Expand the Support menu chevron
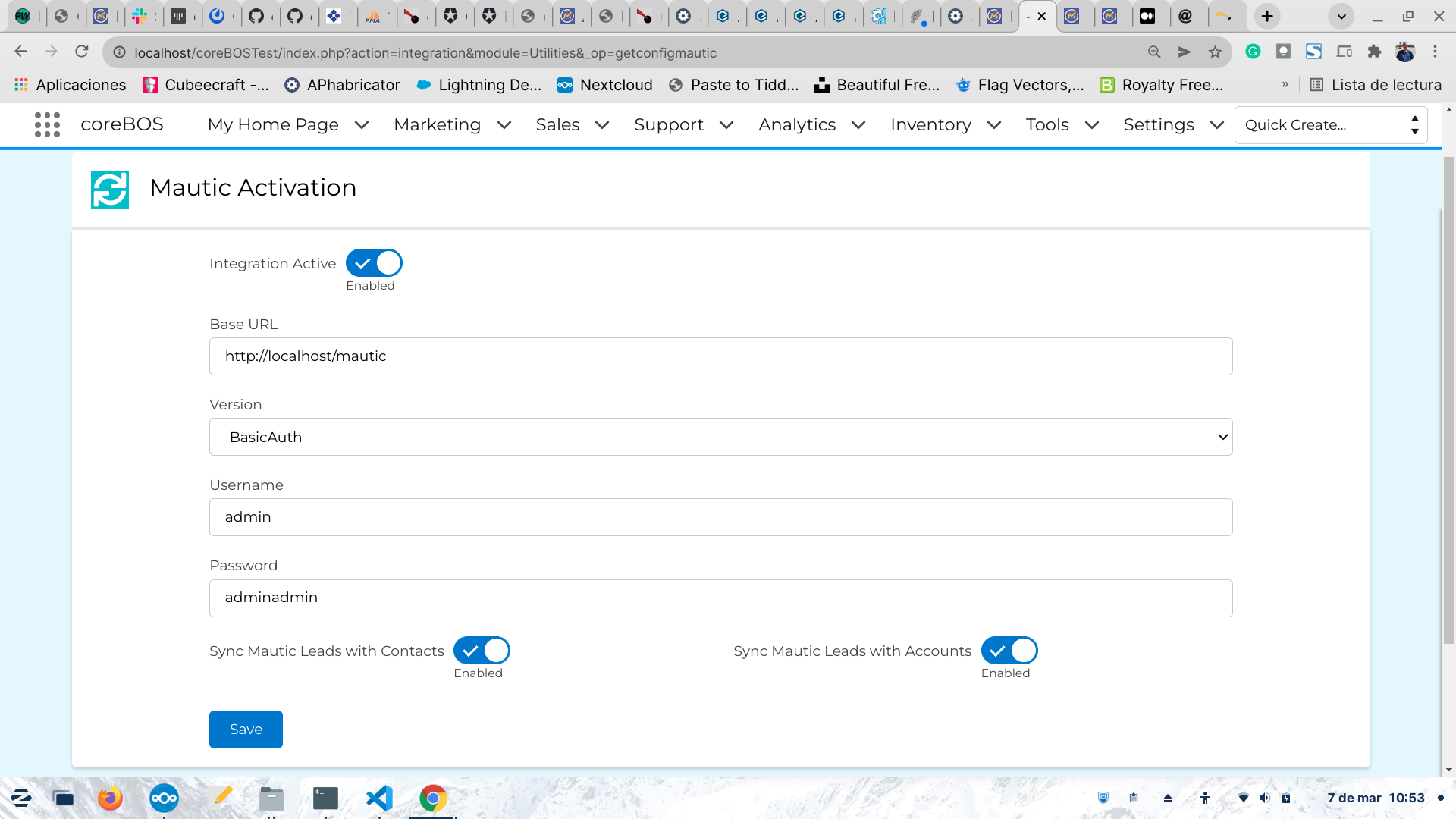This screenshot has width=1456, height=819. coord(726,125)
